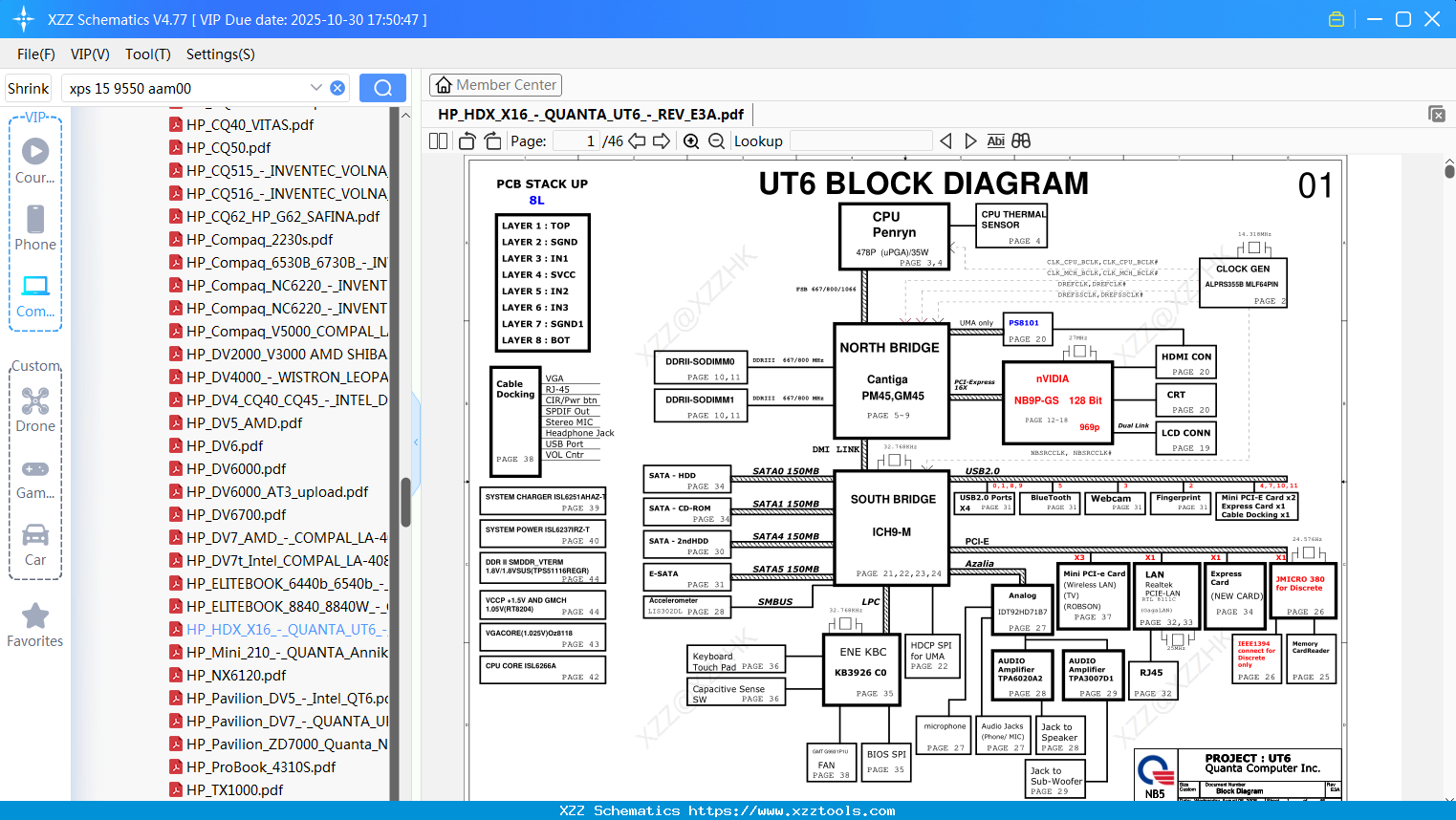Toggle Abi whole-word match option
Viewport: 1456px width, 820px height.
point(995,140)
